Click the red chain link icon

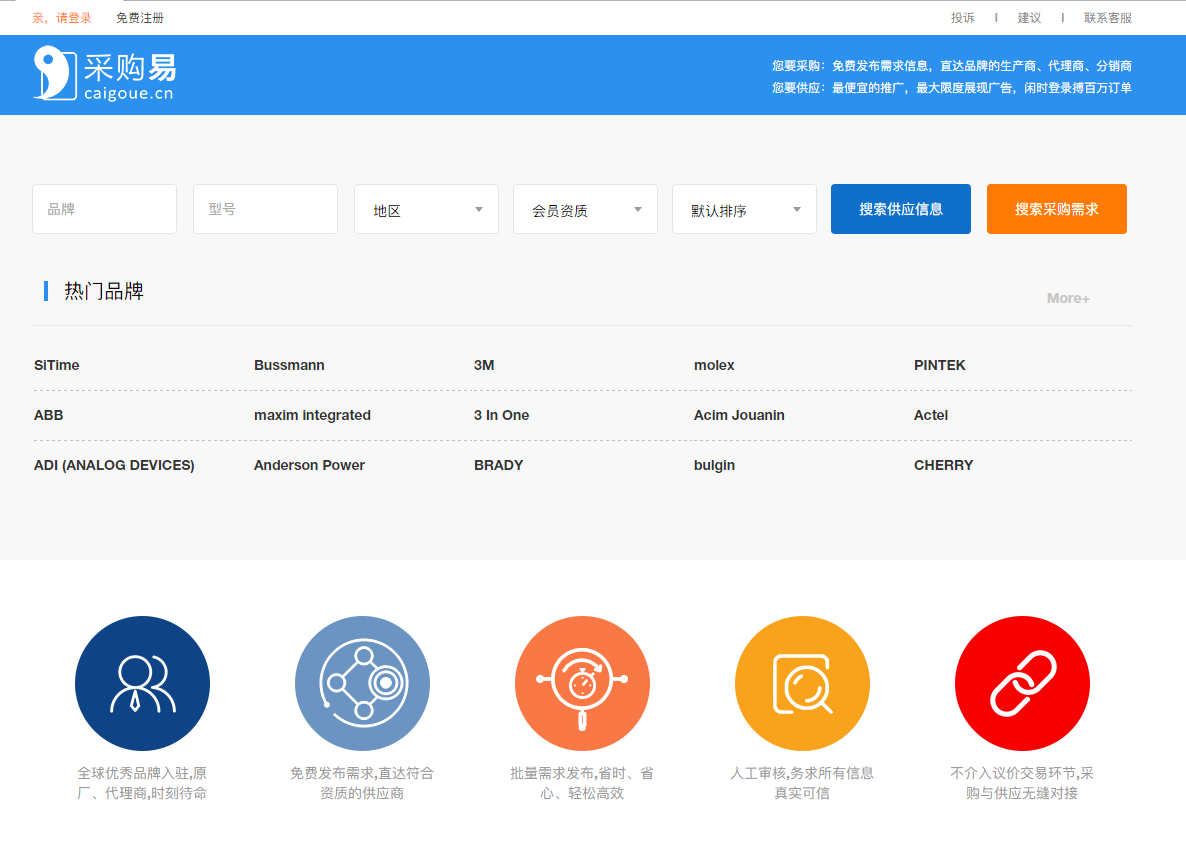click(x=1022, y=683)
